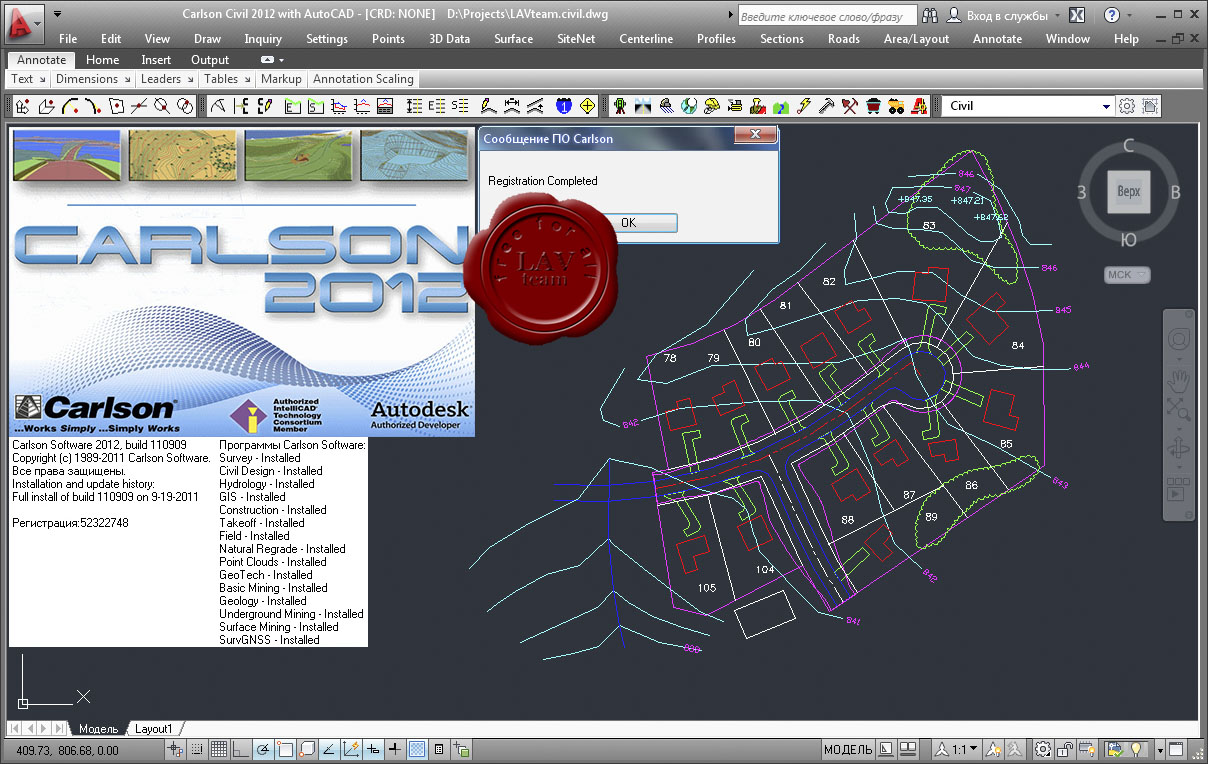The height and width of the screenshot is (764, 1208).
Task: Click the 'Регистрация:52322748' text
Action: [x=70, y=523]
